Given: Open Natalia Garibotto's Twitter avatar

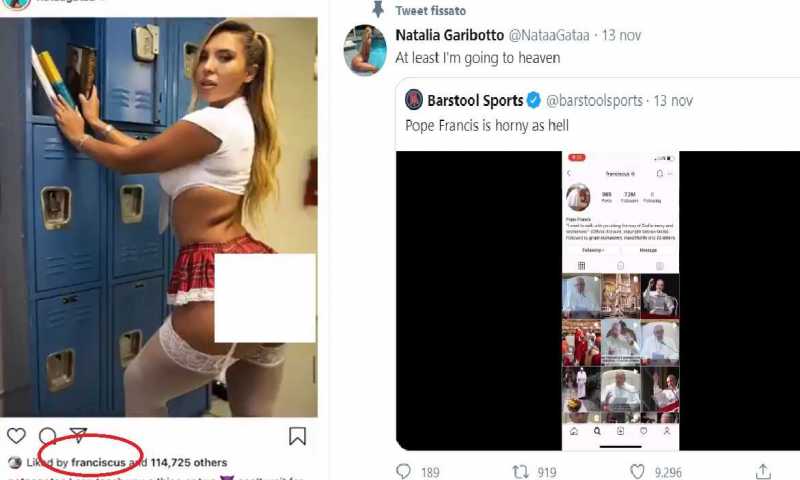Looking at the screenshot, I should click(365, 50).
